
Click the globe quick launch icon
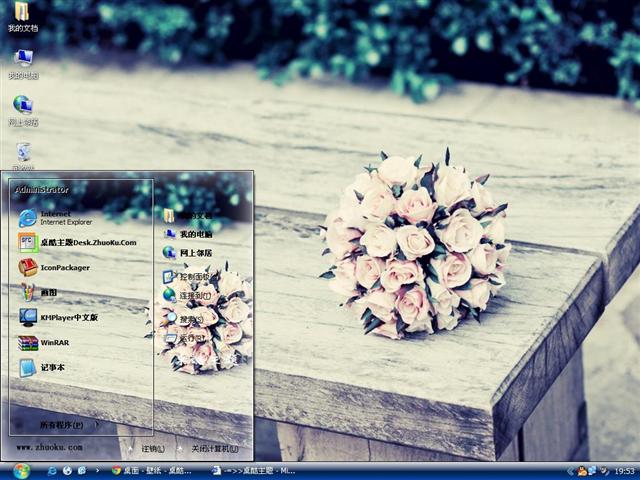click(x=67, y=471)
